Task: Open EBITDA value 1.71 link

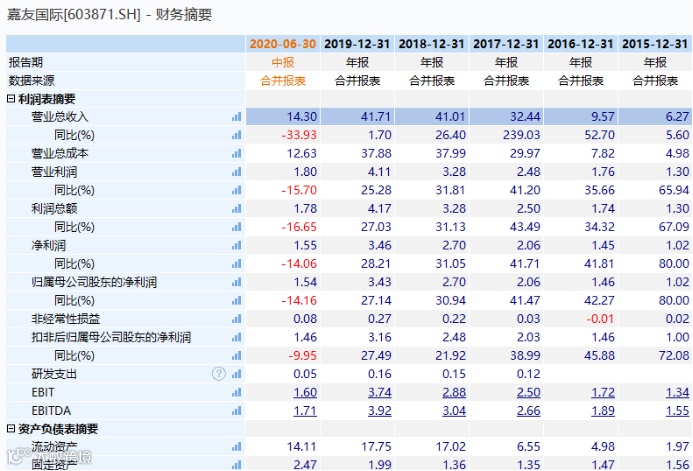Action: click(x=305, y=411)
